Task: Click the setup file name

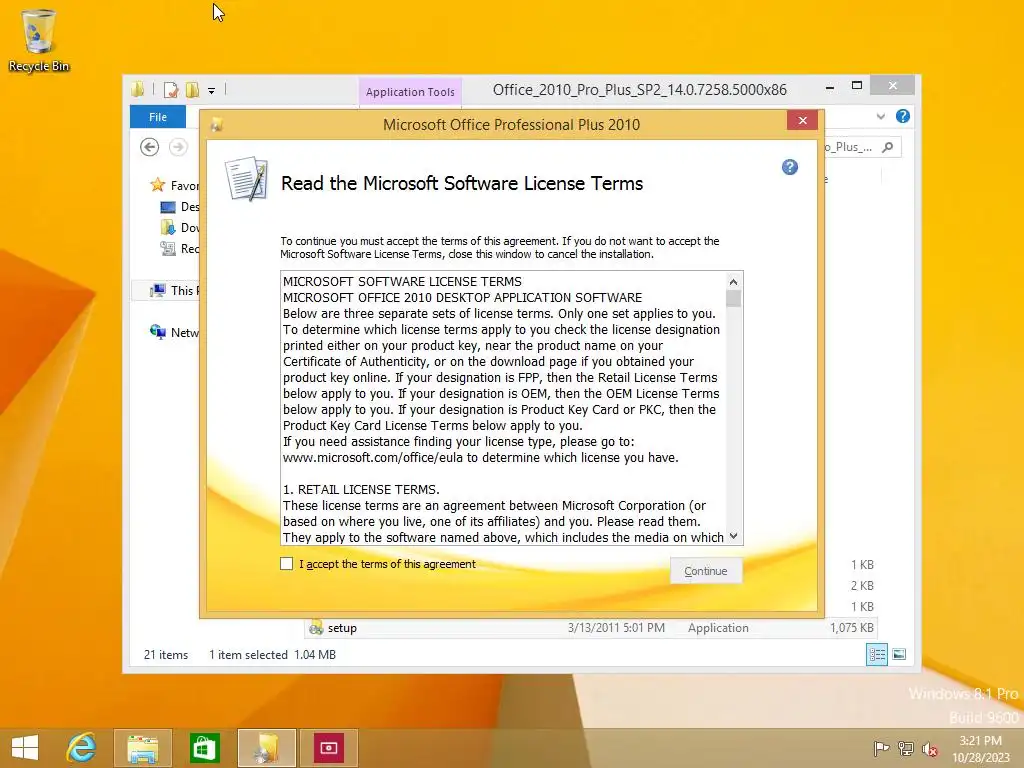Action: click(342, 628)
